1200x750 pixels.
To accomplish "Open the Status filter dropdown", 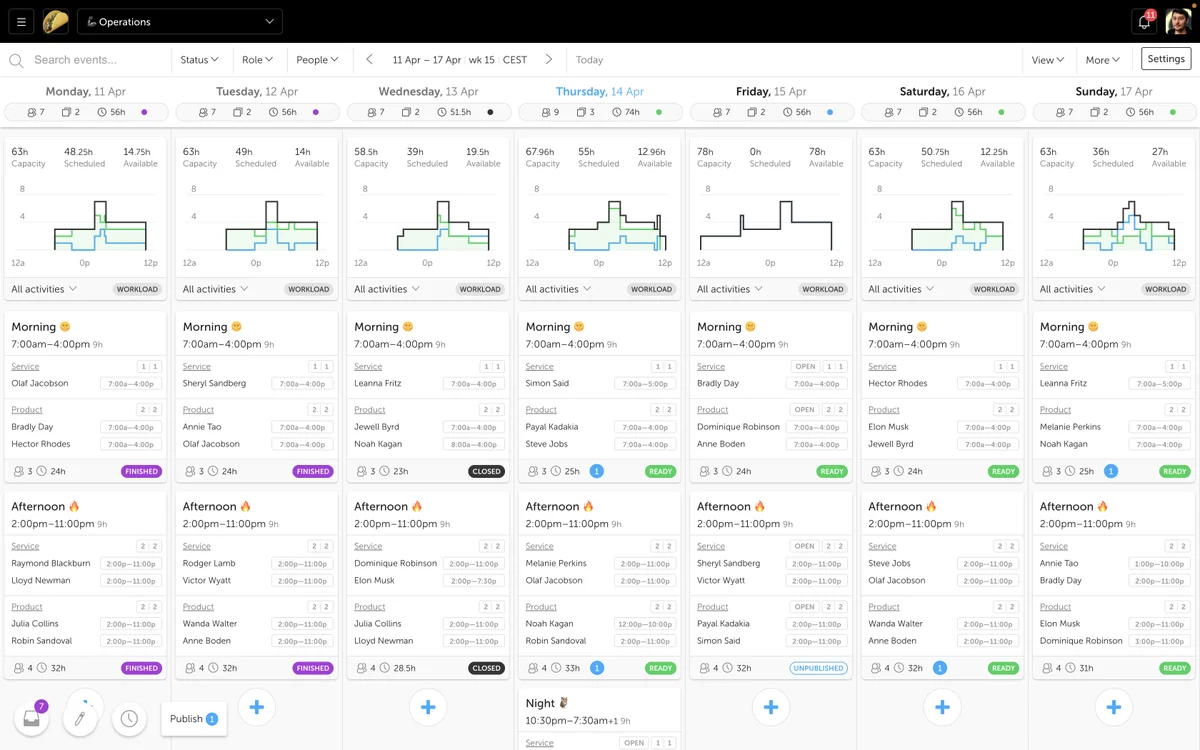I will 200,59.
